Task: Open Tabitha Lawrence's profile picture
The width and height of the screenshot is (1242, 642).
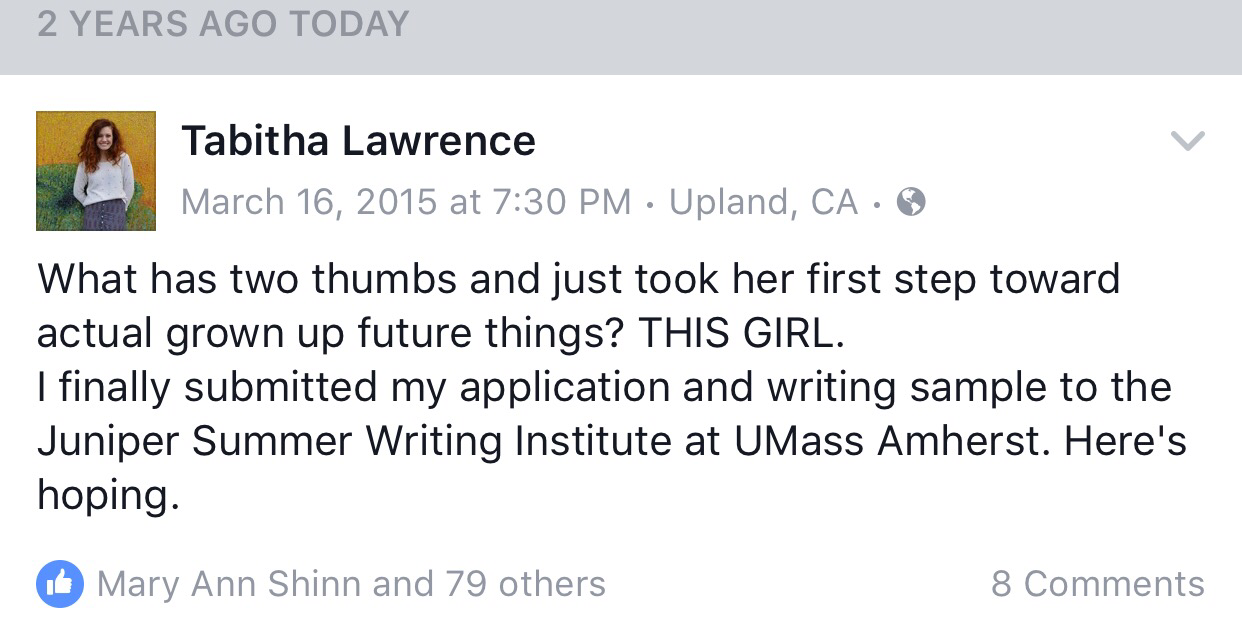Action: 96,171
